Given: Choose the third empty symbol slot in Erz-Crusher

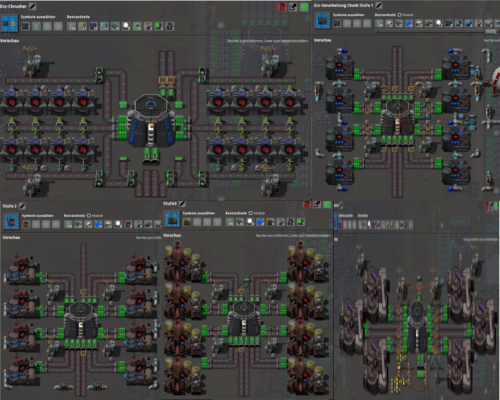Looking at the screenshot, I should click(47, 26).
